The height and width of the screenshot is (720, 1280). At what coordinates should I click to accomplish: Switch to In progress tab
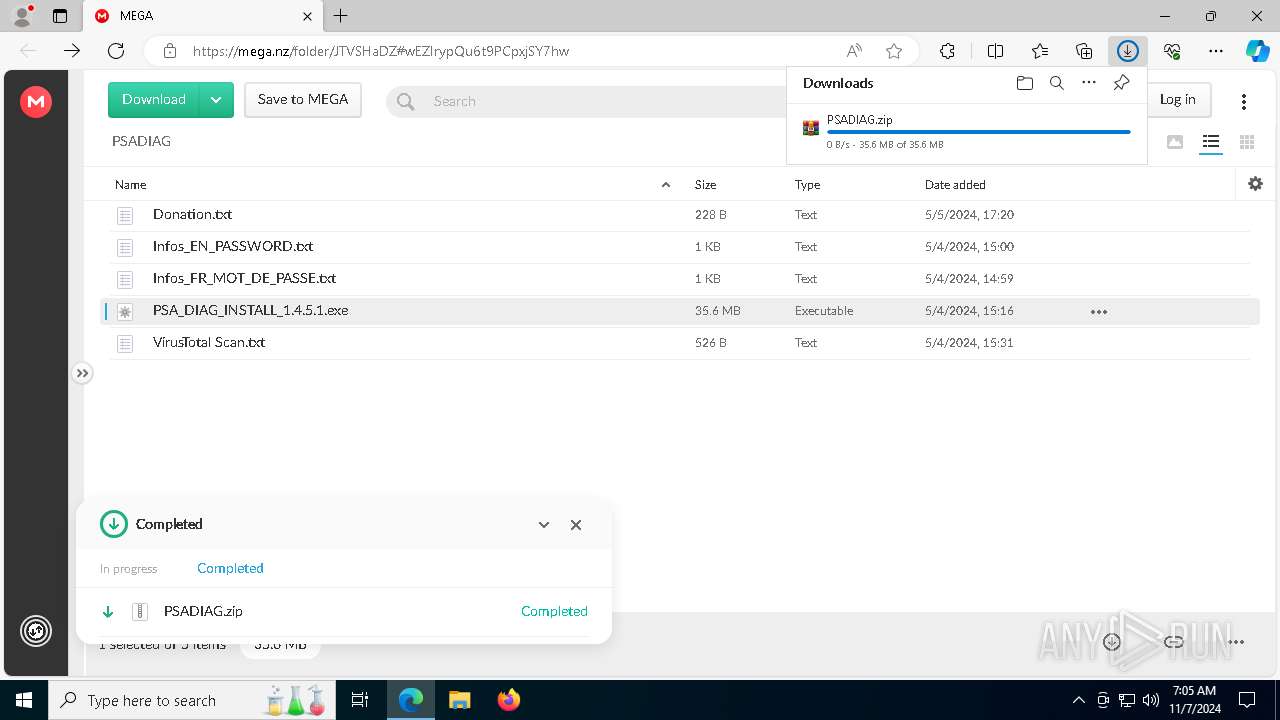tap(128, 569)
